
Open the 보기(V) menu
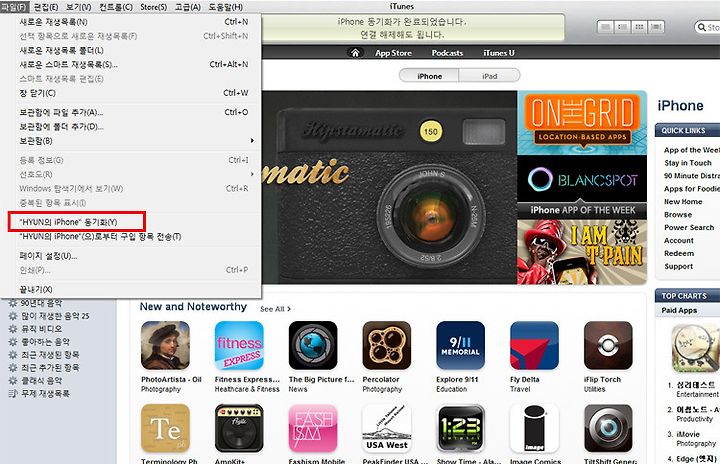click(x=79, y=7)
